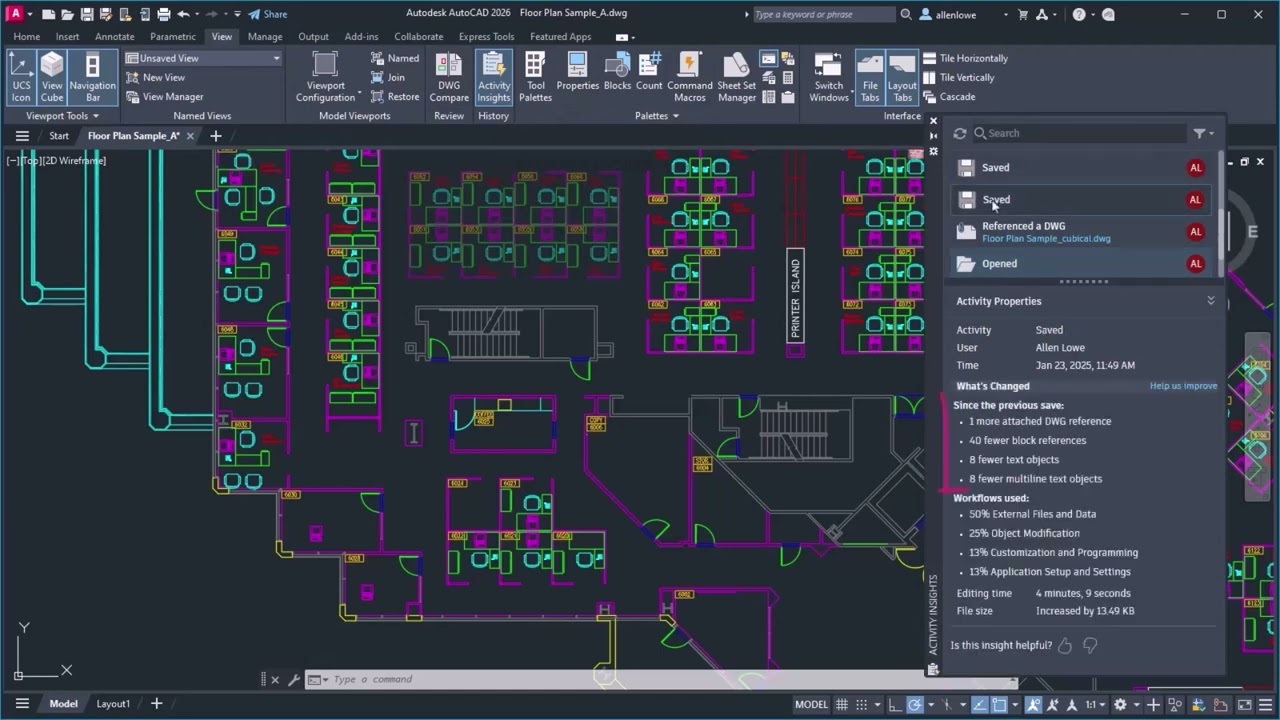Click the Undo arrow icon
This screenshot has height=720, width=1280.
pos(183,14)
